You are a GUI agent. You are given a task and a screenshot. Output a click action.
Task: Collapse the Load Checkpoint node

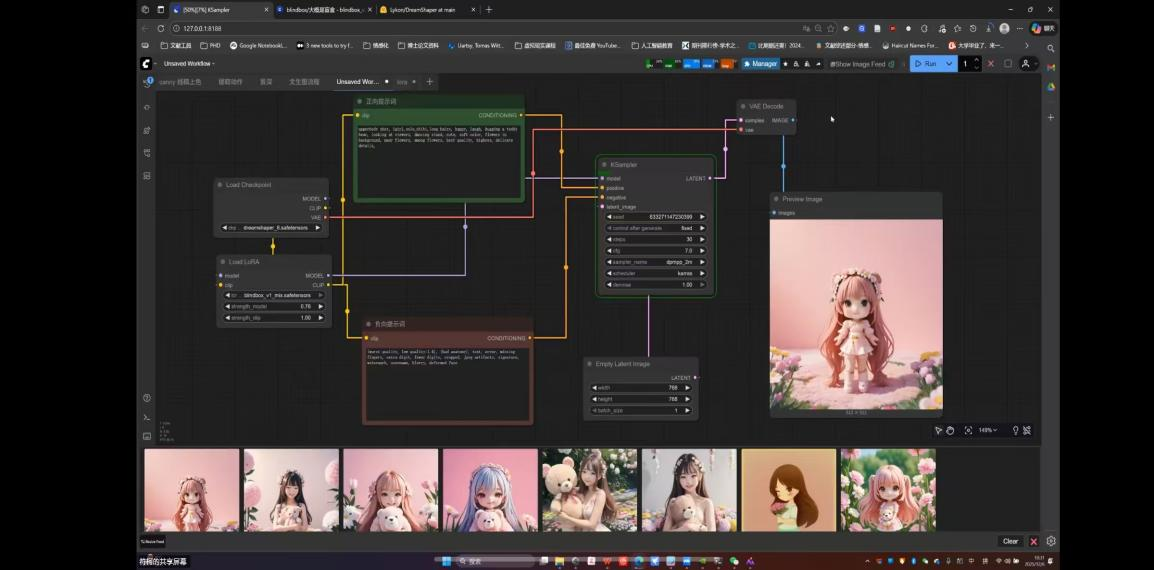pyautogui.click(x=220, y=185)
